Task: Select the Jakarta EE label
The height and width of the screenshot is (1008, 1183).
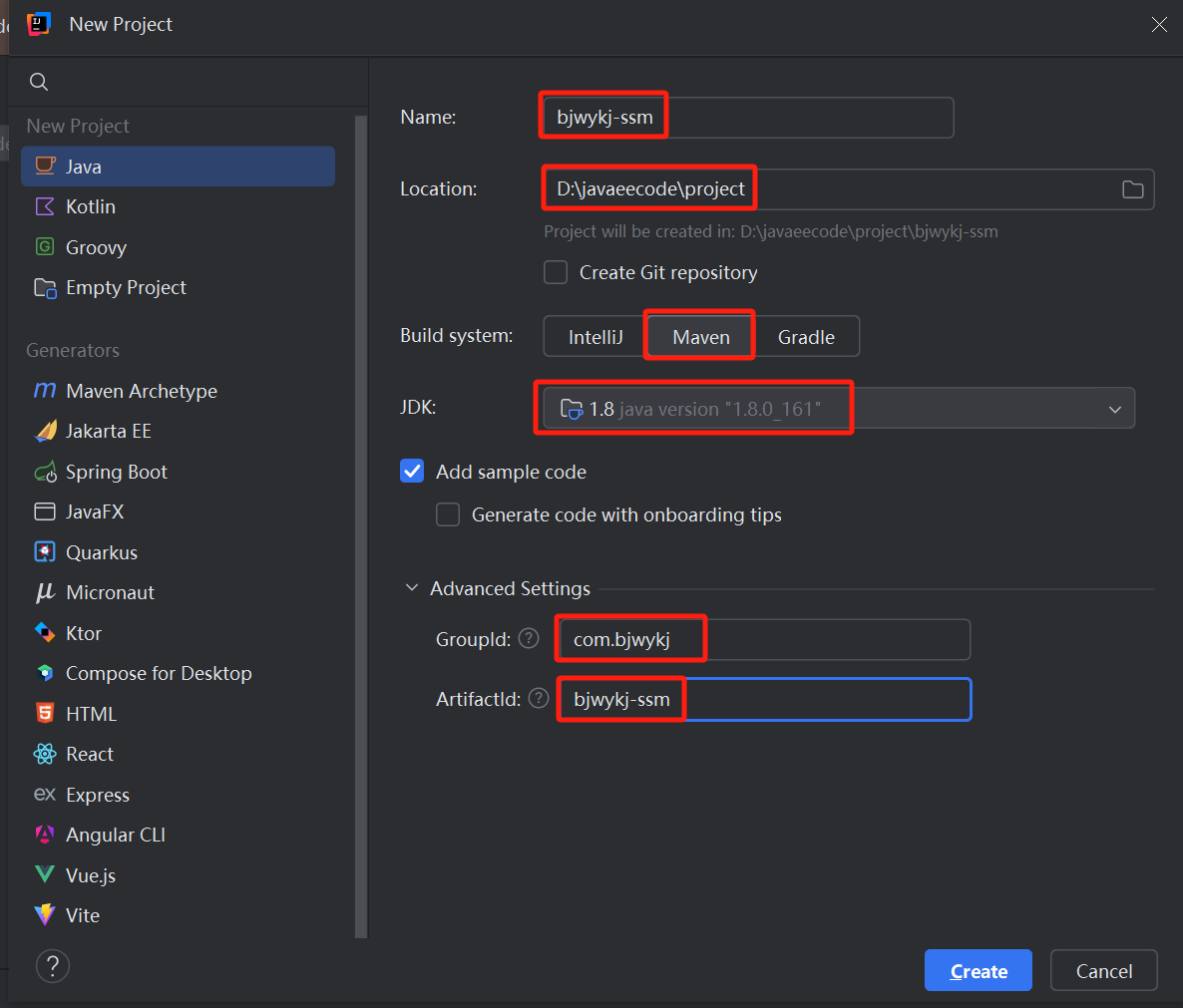Action: 109,432
